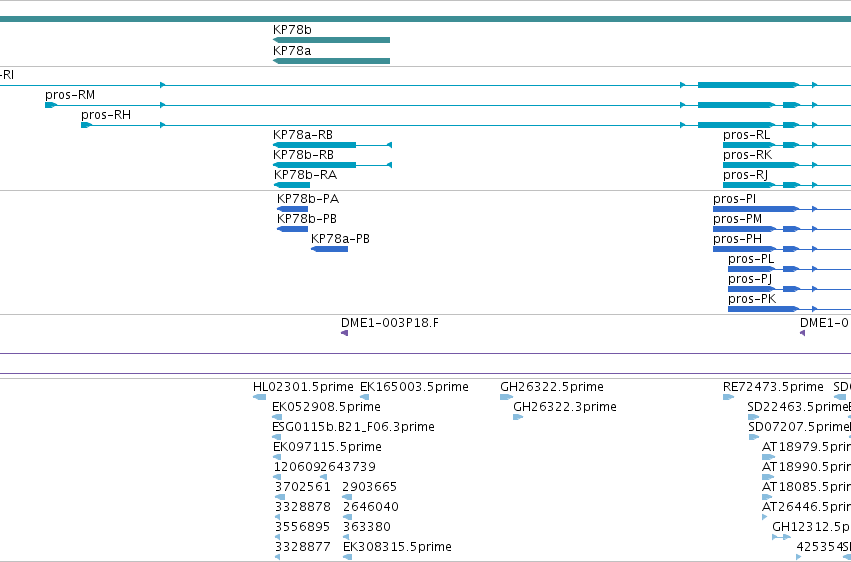Open the KP78b-RA transcript
This screenshot has height=562, width=851.
[291, 185]
